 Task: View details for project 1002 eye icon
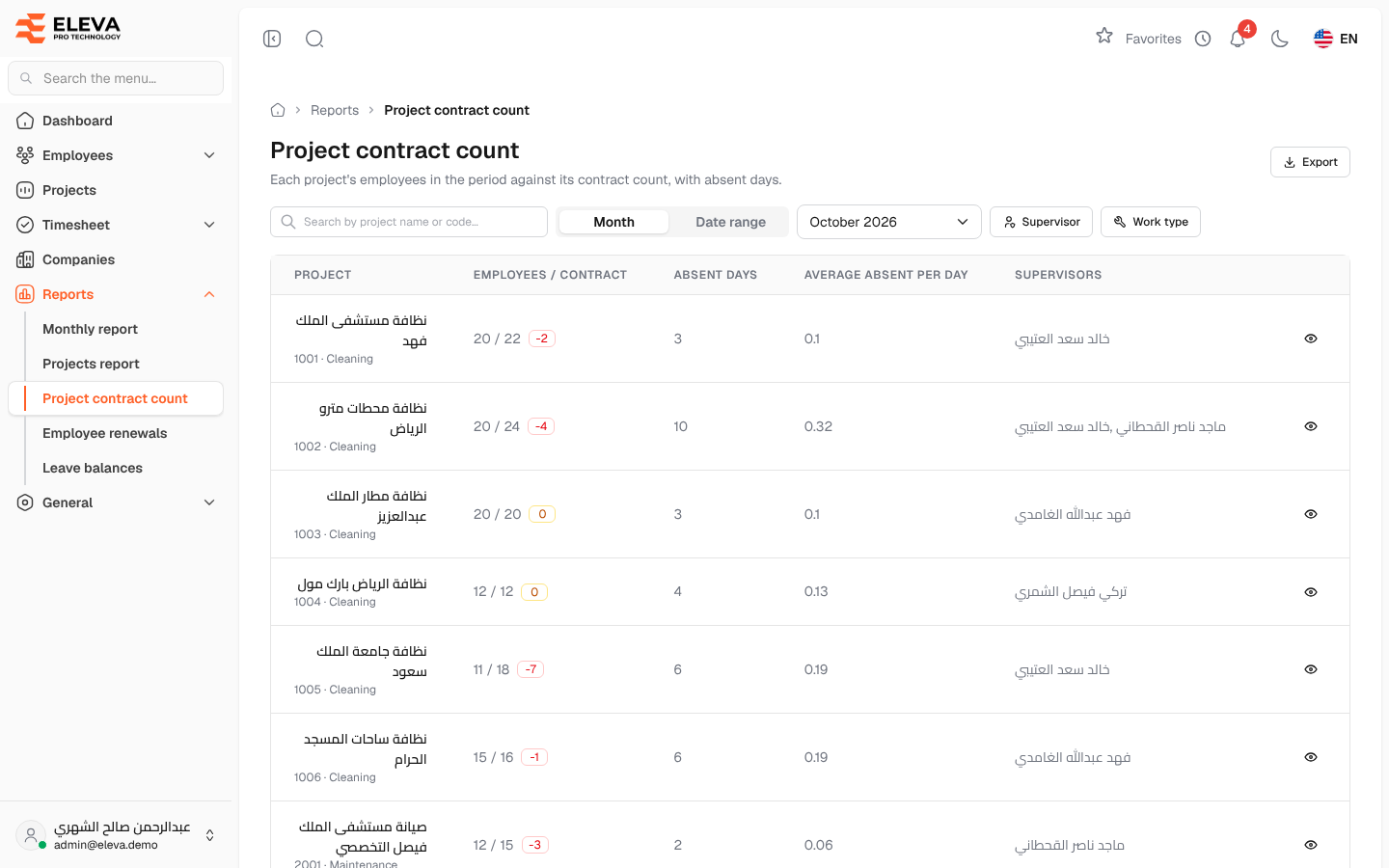pos(1311,426)
